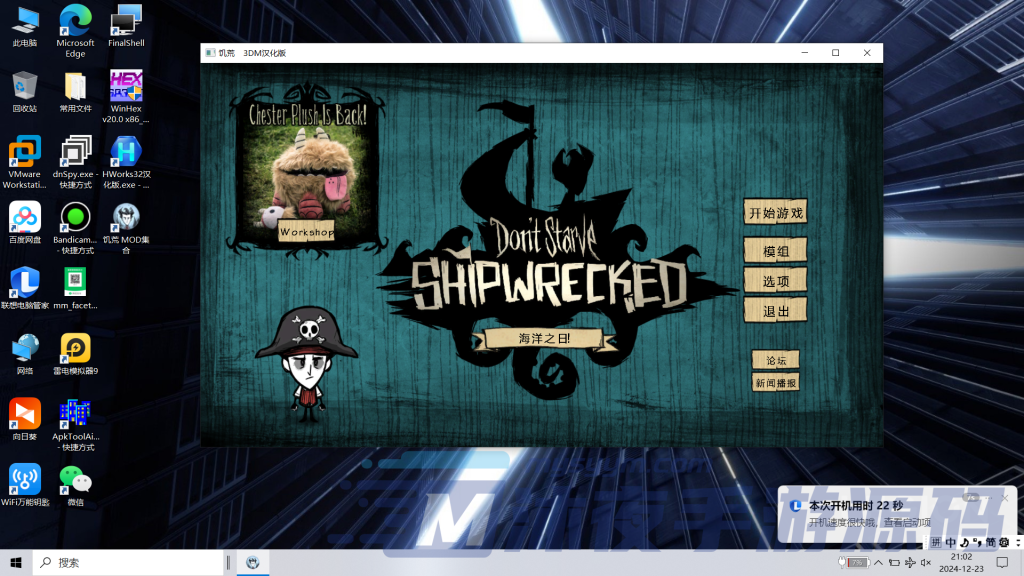The width and height of the screenshot is (1024, 576).
Task: Click 退出 (Quit) in the game menu
Action: click(x=775, y=311)
